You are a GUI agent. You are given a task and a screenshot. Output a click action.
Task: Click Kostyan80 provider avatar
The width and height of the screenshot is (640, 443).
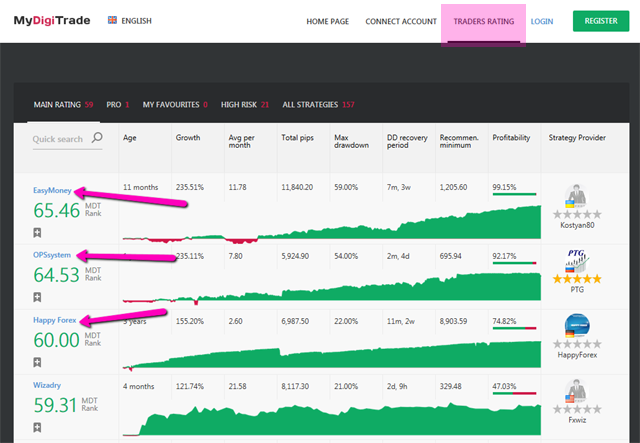point(576,196)
